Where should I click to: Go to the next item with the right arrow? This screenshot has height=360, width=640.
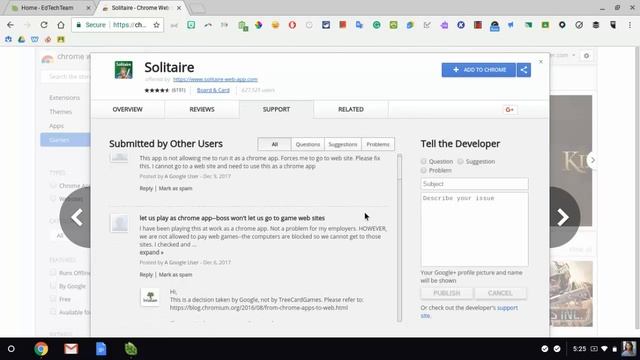[564, 217]
